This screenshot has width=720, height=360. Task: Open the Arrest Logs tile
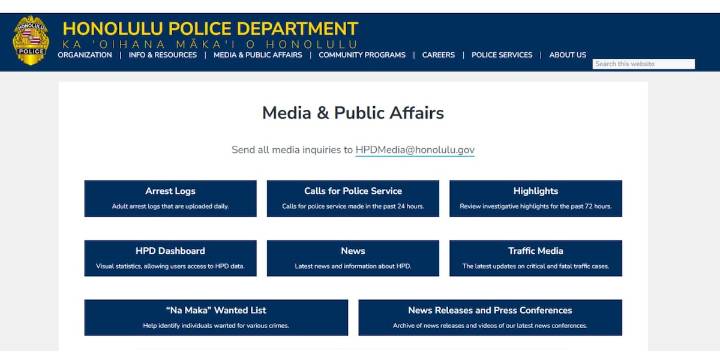(170, 198)
